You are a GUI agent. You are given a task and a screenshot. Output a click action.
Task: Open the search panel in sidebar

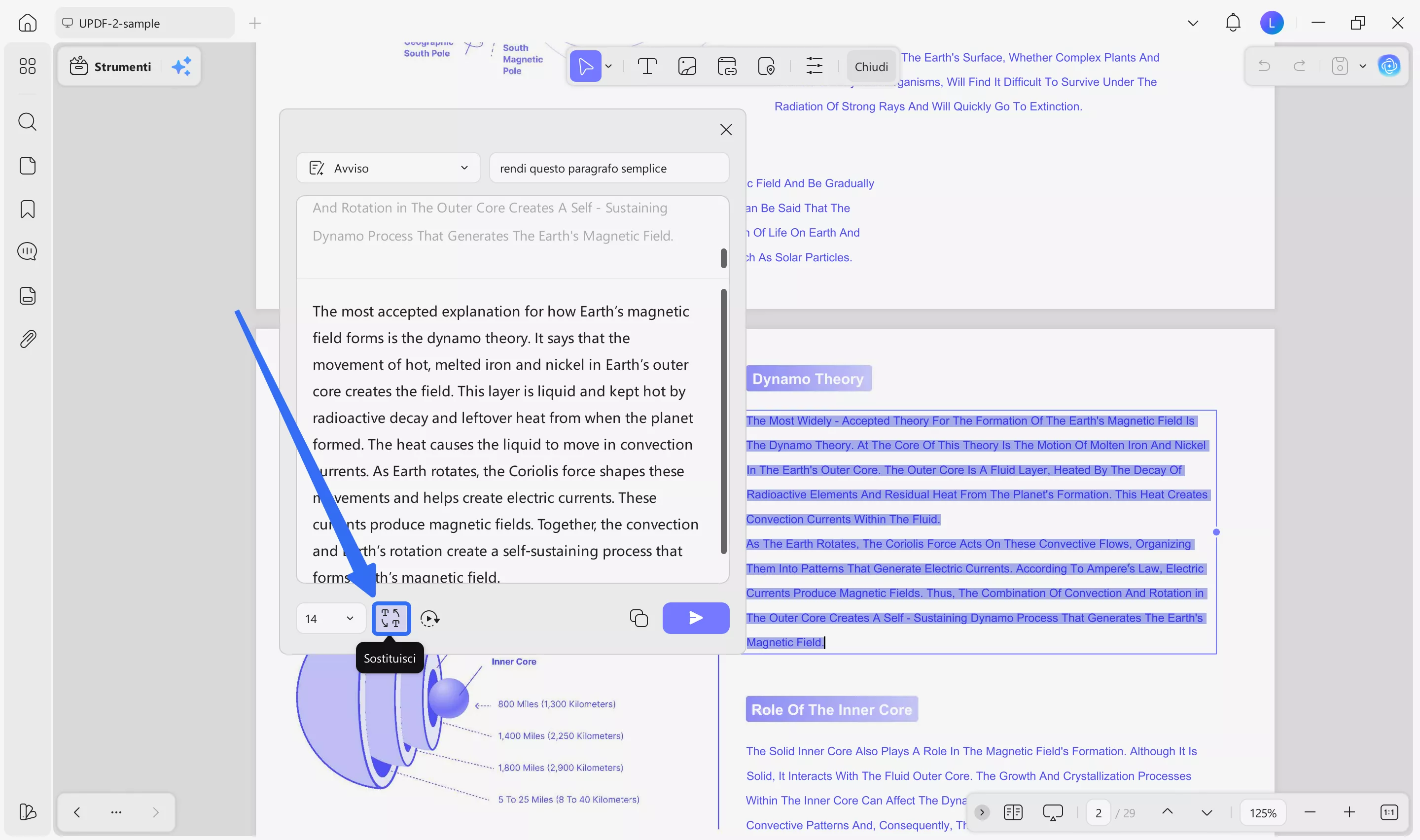tap(27, 122)
